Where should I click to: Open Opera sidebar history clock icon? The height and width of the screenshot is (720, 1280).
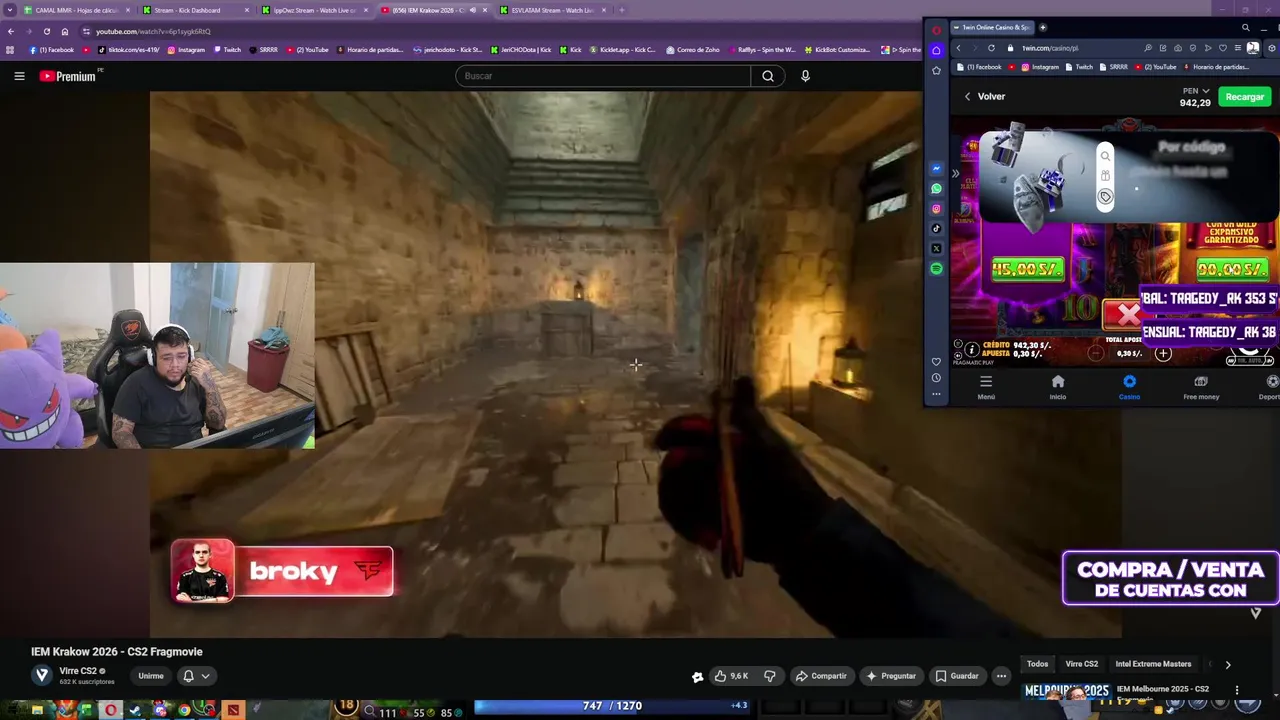pos(936,378)
